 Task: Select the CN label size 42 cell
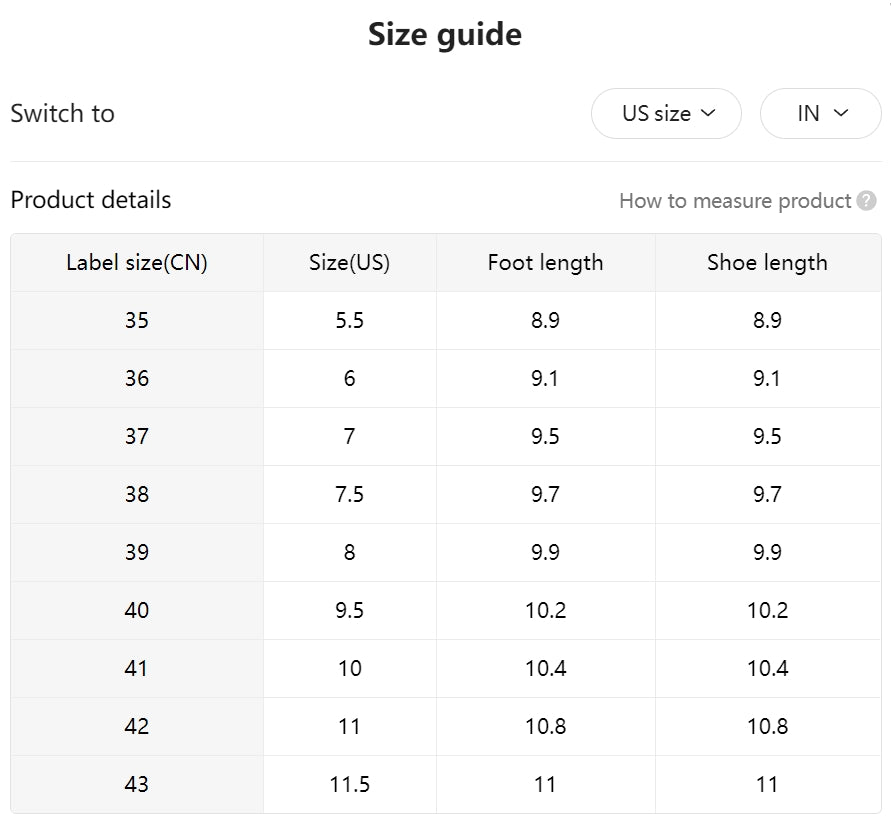click(x=137, y=727)
